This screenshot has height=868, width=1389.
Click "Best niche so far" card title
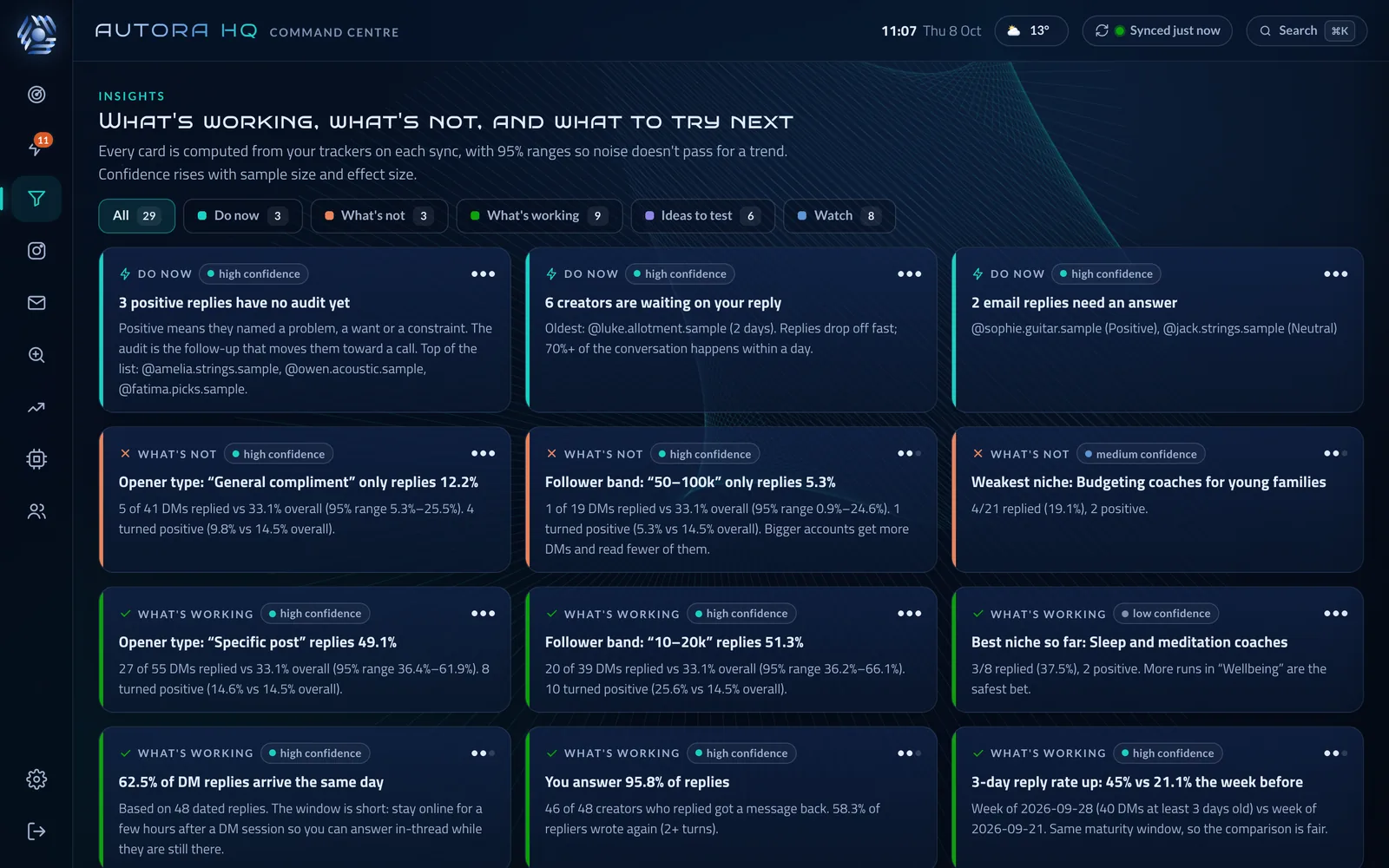(x=1129, y=642)
